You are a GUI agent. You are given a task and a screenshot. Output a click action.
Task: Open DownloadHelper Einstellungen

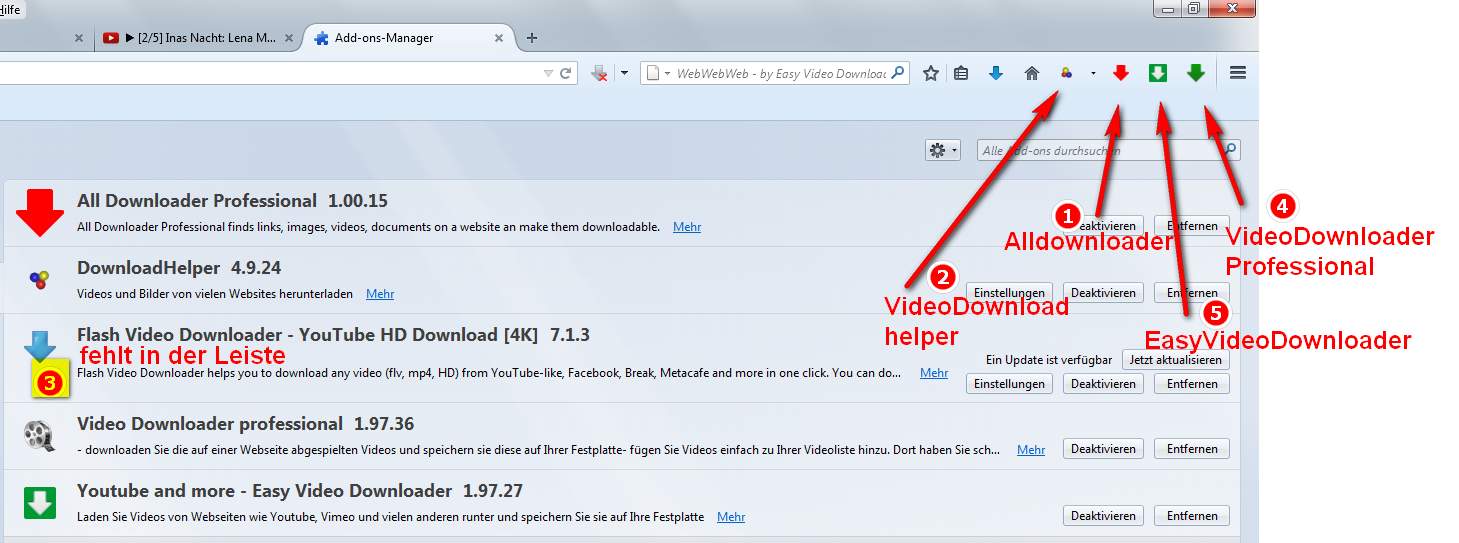coord(1010,293)
